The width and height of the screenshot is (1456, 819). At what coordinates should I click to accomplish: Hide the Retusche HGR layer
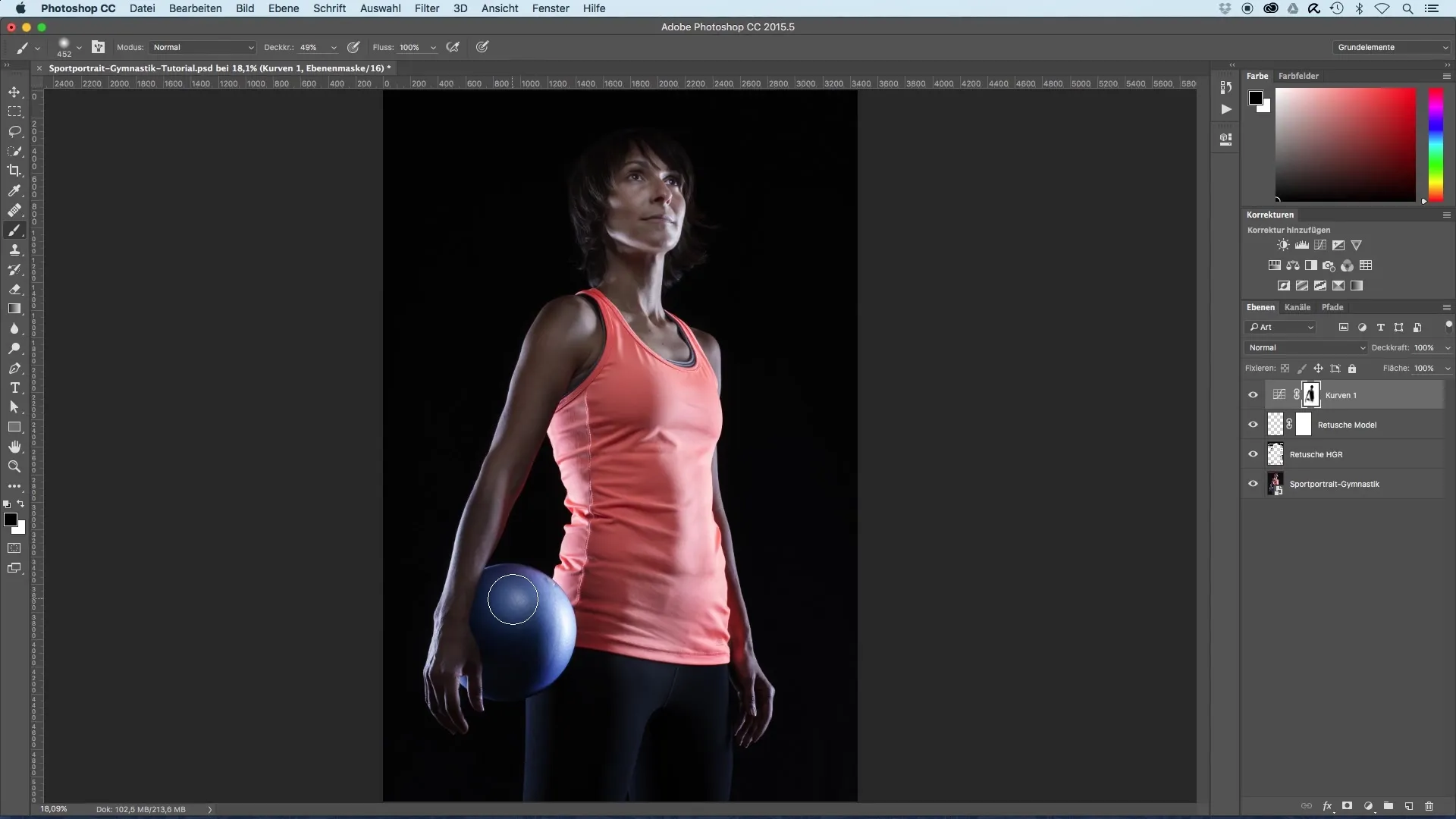[x=1253, y=454]
